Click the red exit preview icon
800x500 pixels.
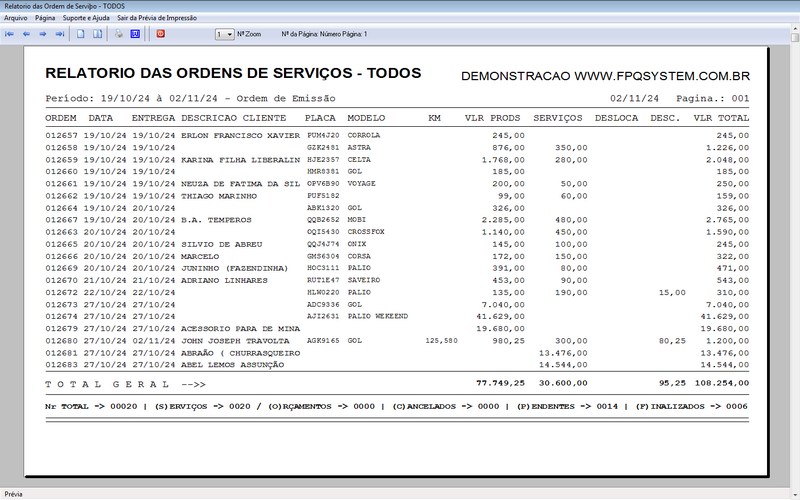point(161,34)
